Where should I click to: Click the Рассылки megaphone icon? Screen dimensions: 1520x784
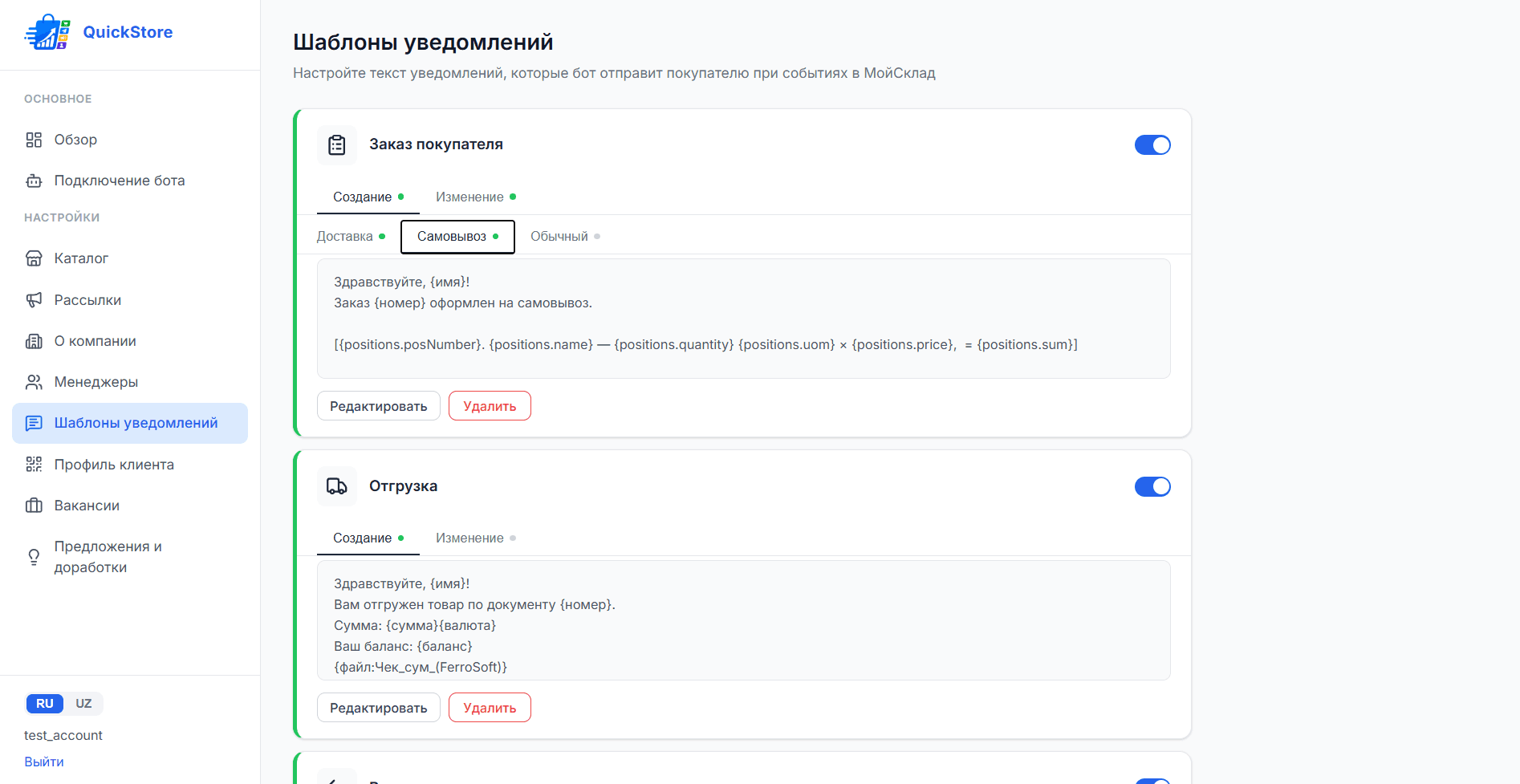34,300
